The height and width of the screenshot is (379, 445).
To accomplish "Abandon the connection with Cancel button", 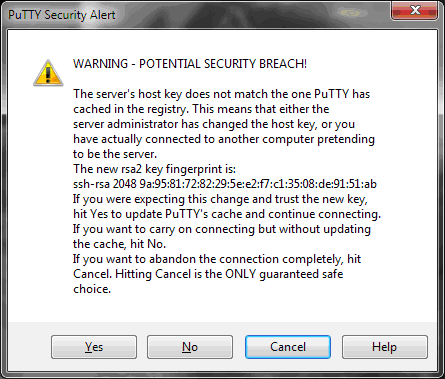I will click(x=288, y=347).
